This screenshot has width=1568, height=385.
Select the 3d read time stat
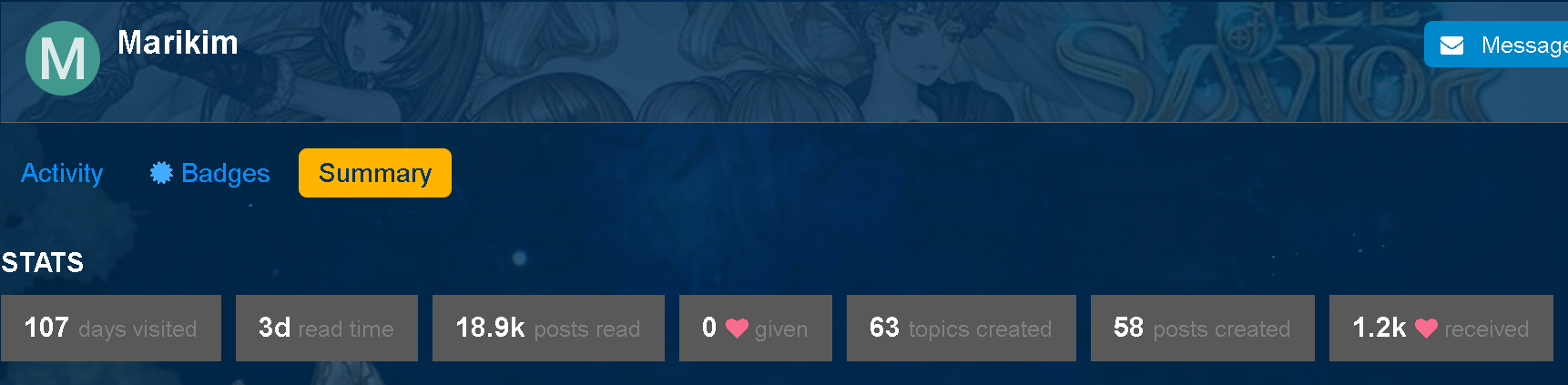327,328
